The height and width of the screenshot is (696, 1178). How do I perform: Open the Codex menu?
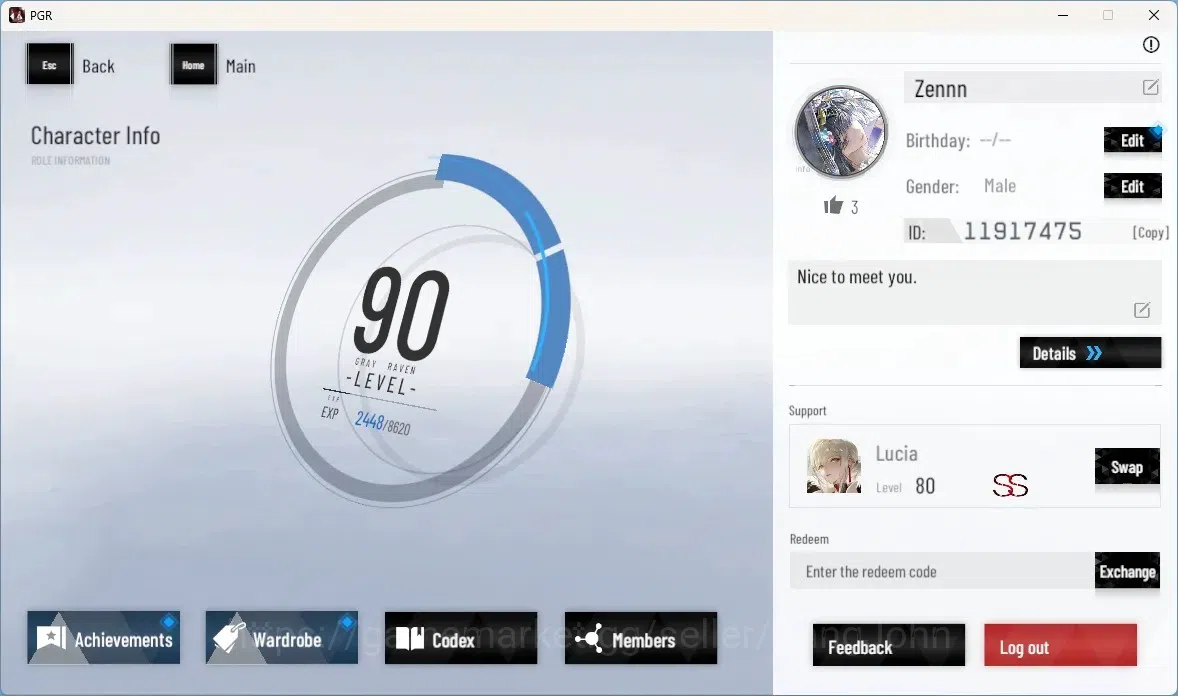pos(461,638)
